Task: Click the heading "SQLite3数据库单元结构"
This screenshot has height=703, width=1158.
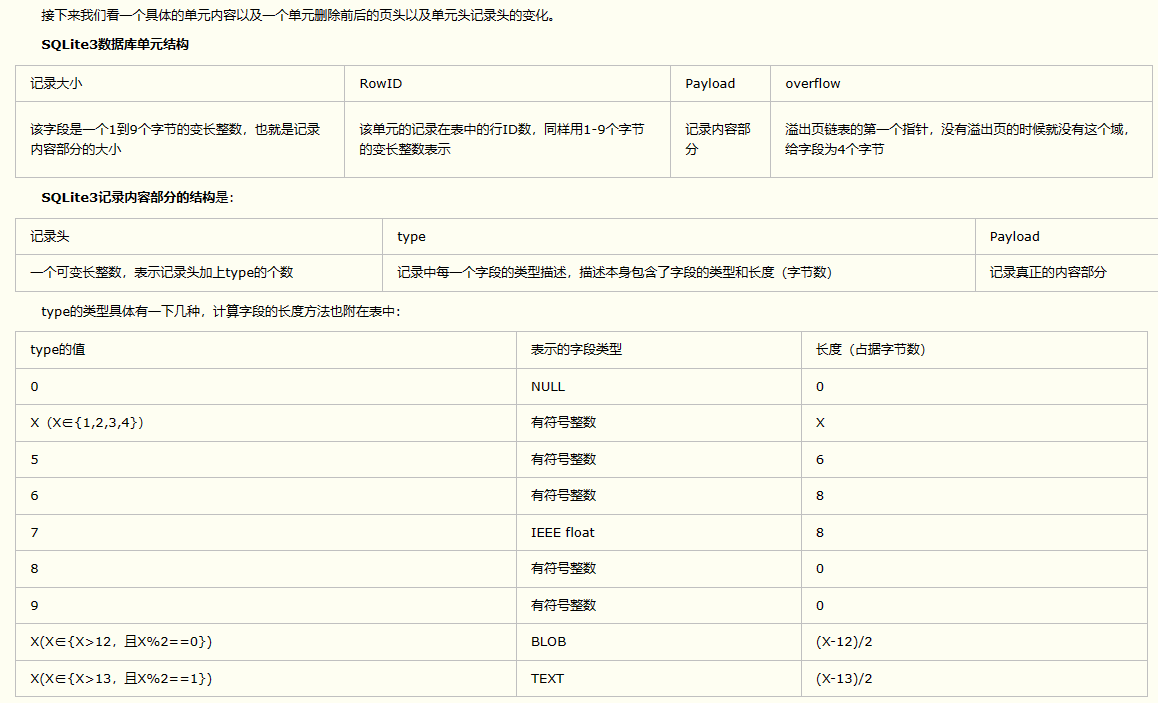Action: click(115, 44)
